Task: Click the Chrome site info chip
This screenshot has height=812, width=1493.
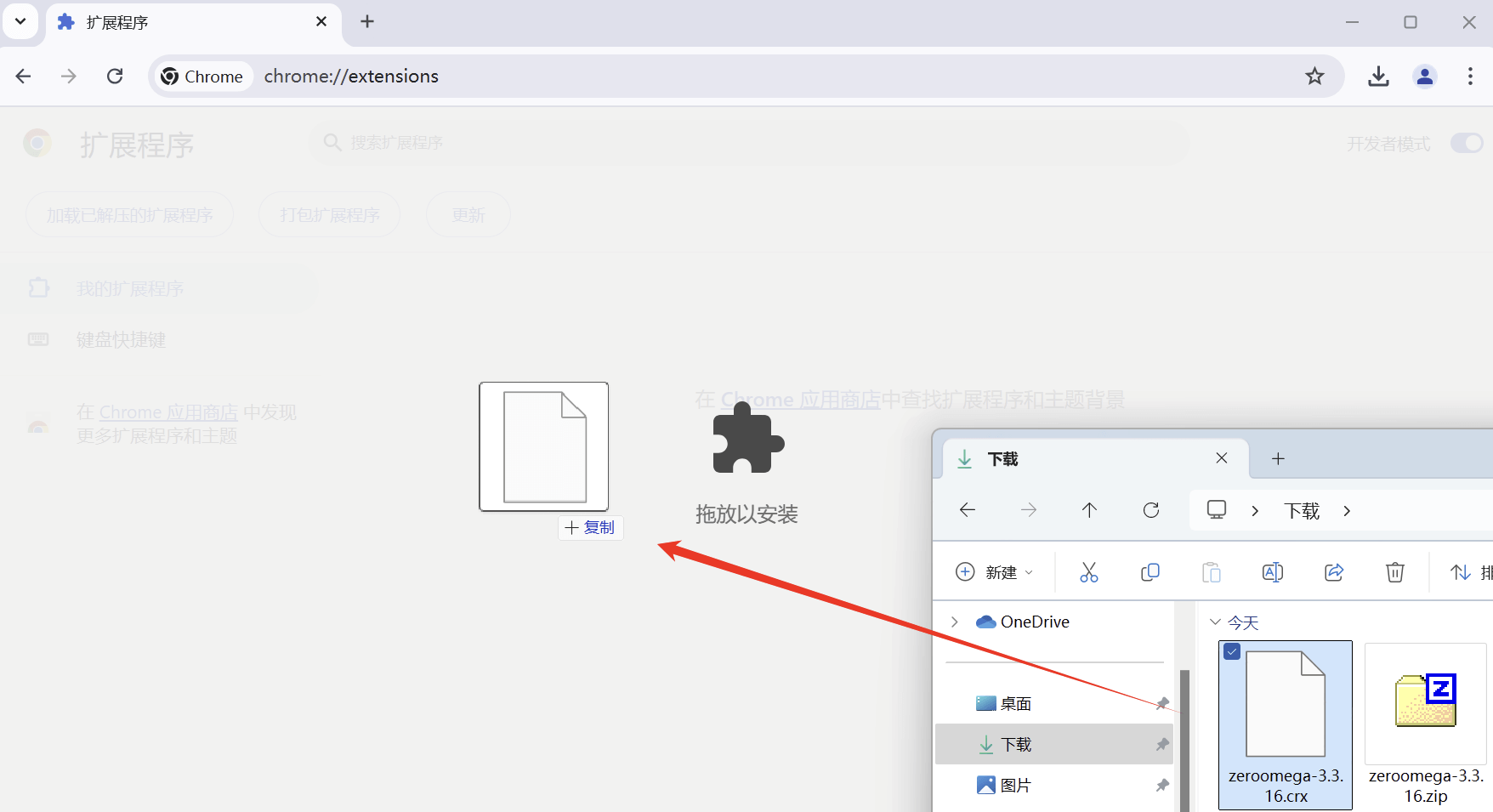Action: point(202,77)
